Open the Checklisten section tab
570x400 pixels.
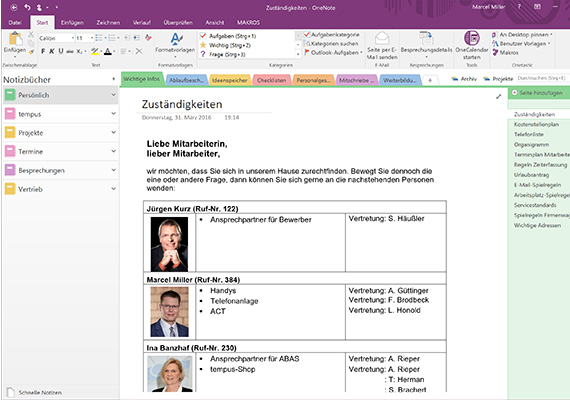pos(272,80)
